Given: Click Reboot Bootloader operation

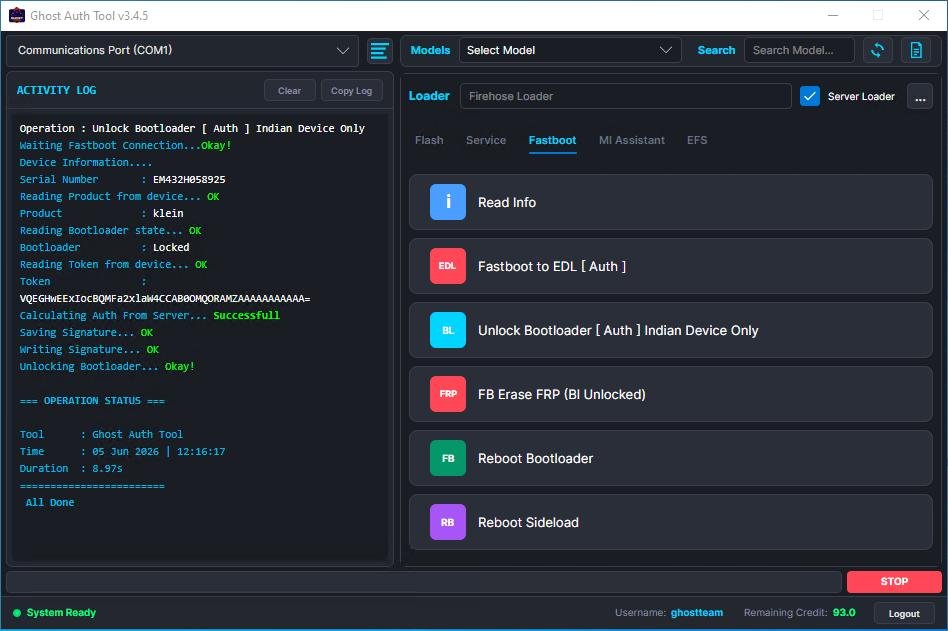Looking at the screenshot, I should tap(670, 458).
